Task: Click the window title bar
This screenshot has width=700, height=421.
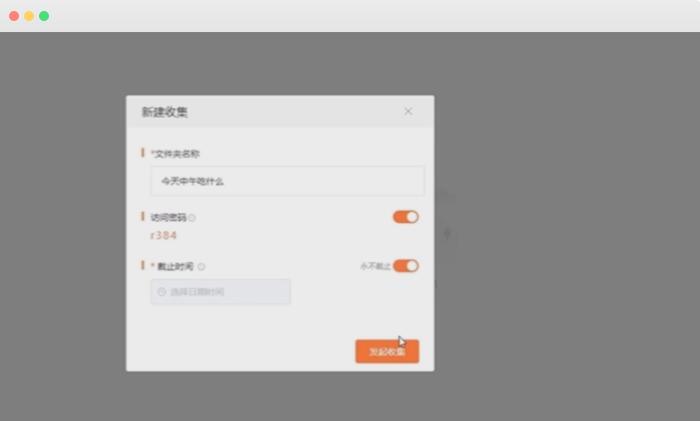Action: click(x=350, y=16)
